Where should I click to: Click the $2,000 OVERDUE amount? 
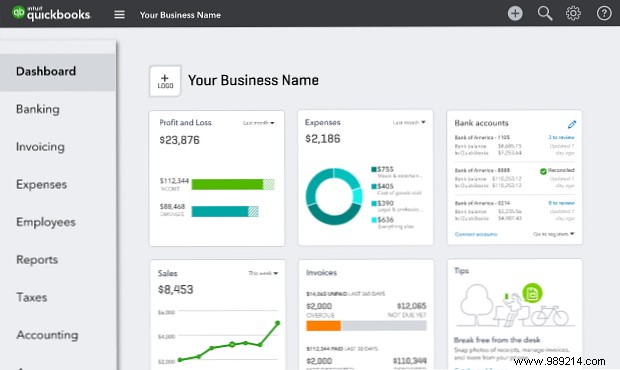[x=319, y=306]
